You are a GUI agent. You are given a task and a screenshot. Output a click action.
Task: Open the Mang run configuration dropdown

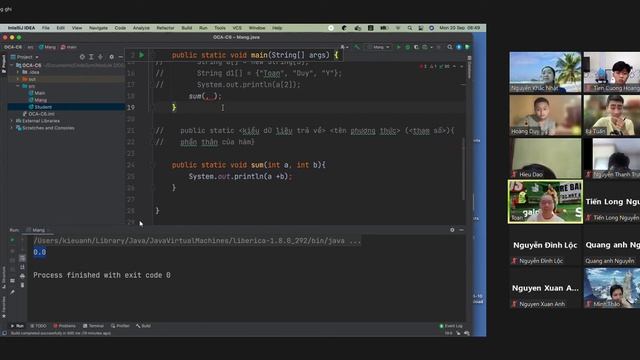tap(379, 47)
